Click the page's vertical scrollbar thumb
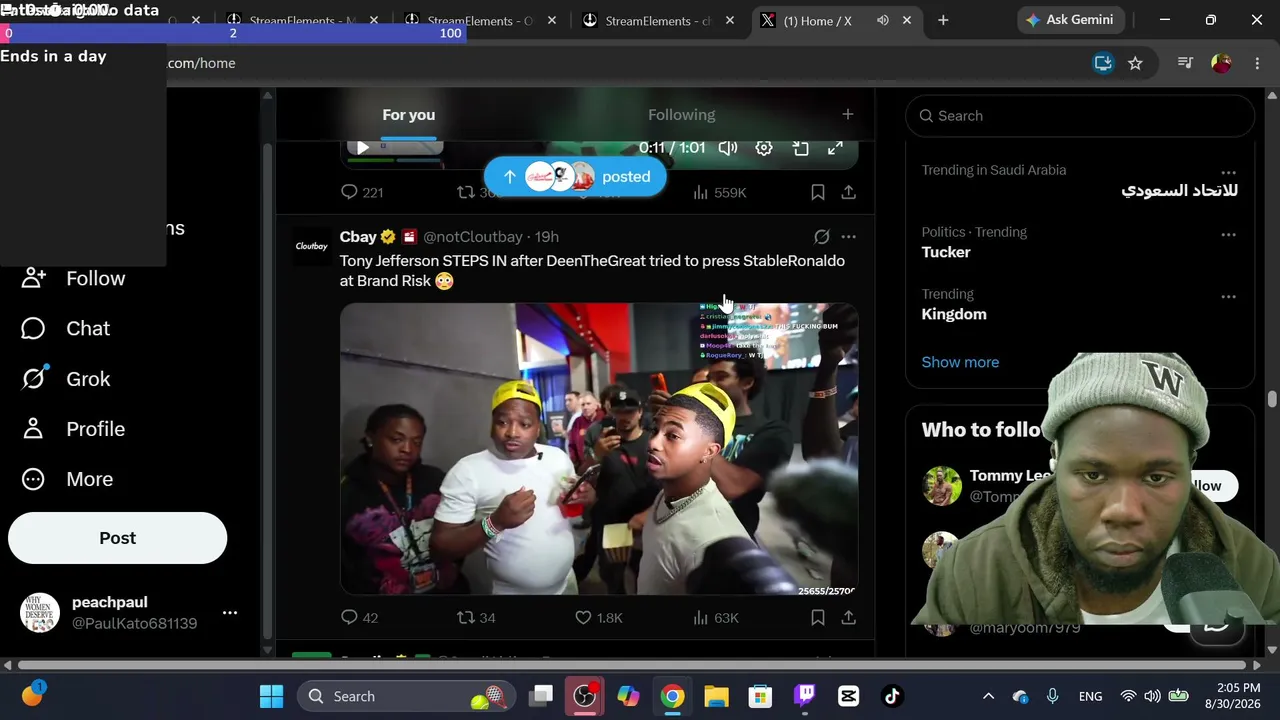Viewport: 1280px width, 720px height. point(1272,399)
